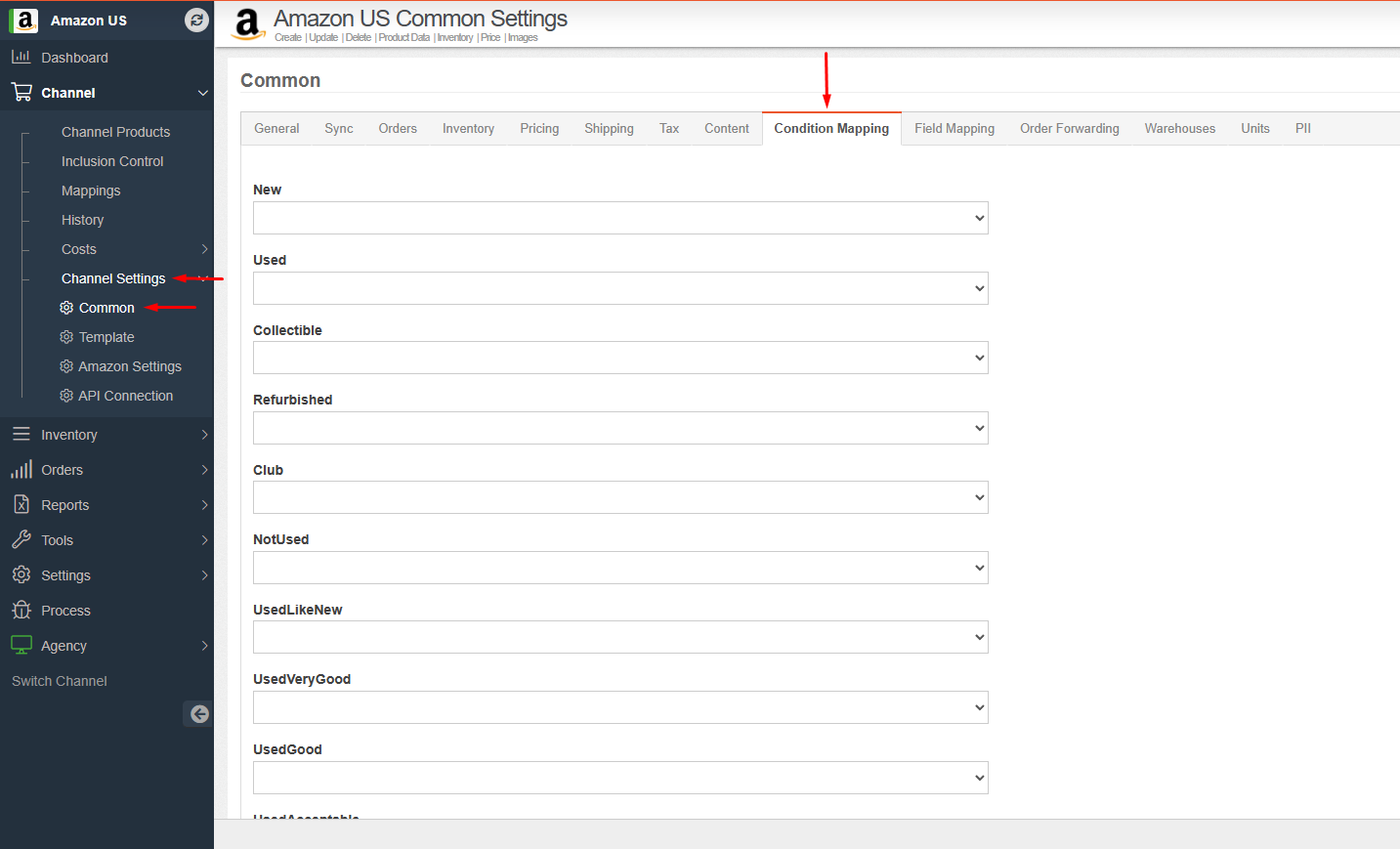The height and width of the screenshot is (849, 1400).
Task: Open the Club condition dropdown
Action: coord(620,497)
